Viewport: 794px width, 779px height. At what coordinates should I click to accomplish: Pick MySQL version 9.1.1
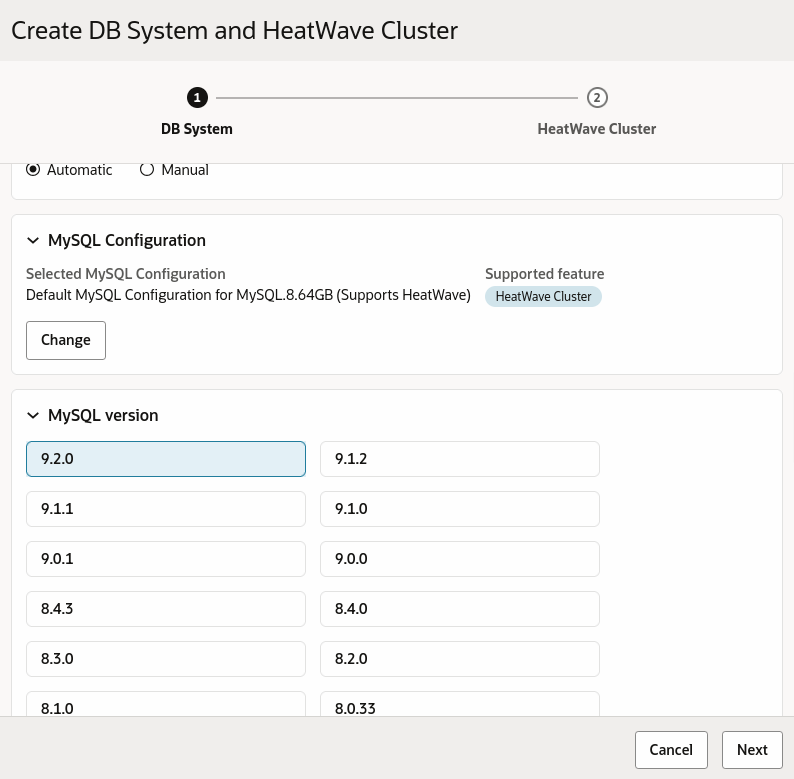(166, 509)
